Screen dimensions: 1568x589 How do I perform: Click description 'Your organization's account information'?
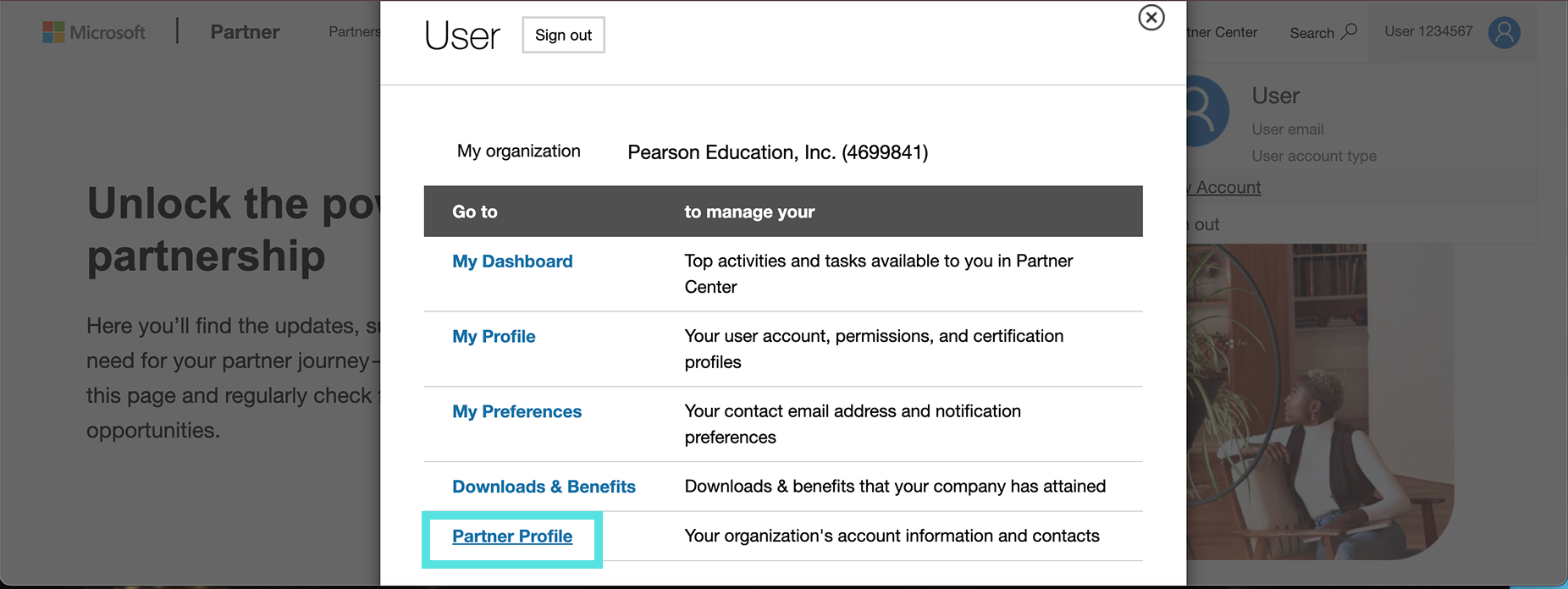click(892, 536)
